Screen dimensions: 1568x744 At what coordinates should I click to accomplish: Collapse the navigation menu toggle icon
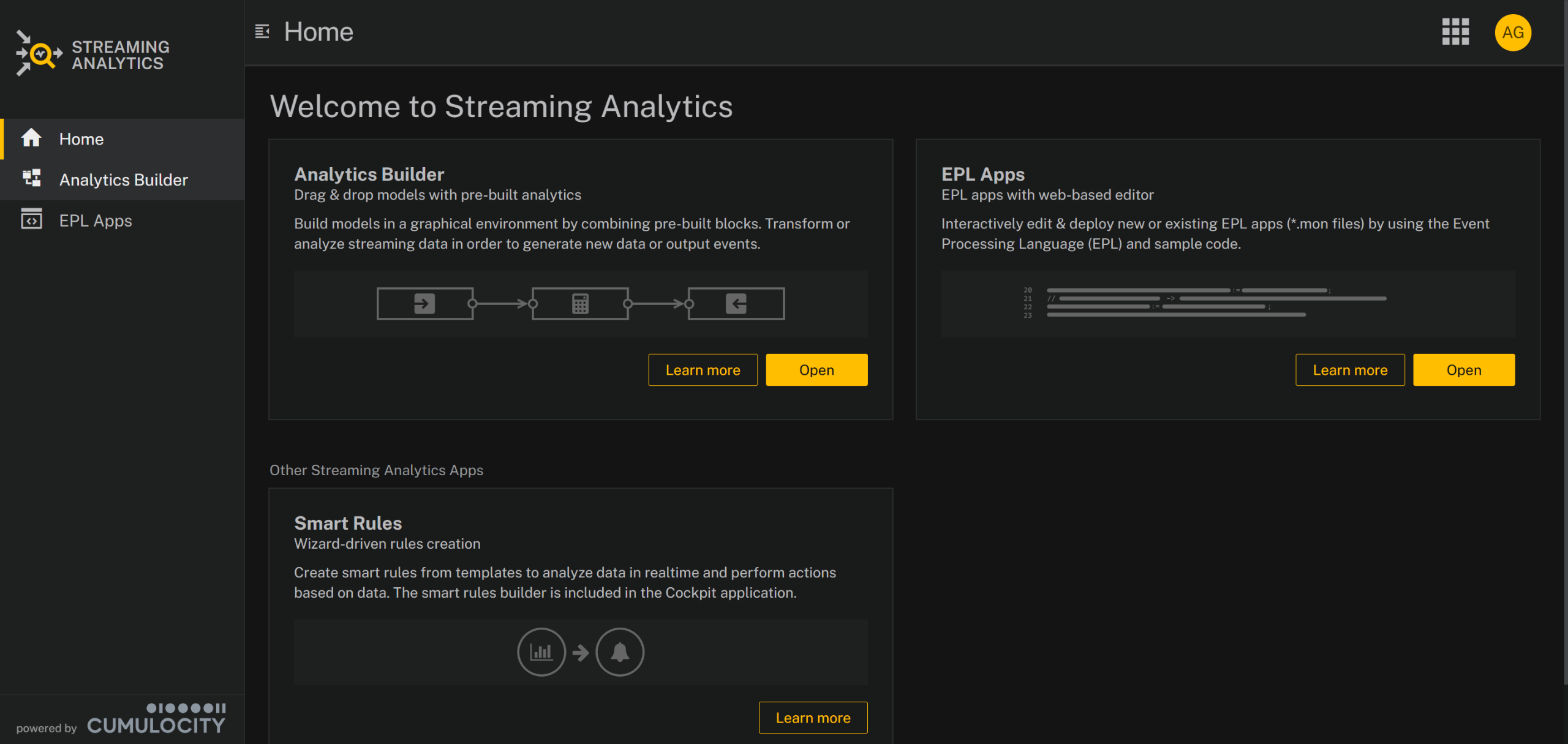pos(262,32)
